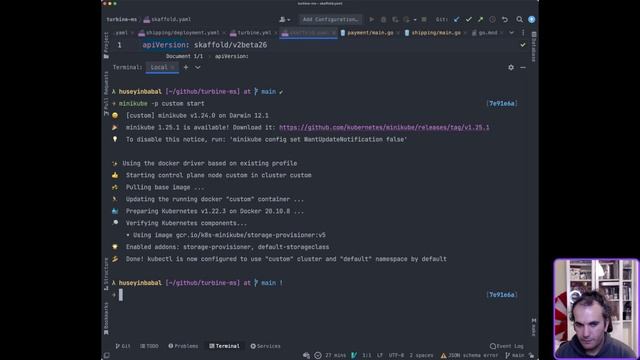The image size is (640, 360).
Task: Click the skaffold.yaml breadcrumb in the navigation bar
Action: click(x=167, y=19)
